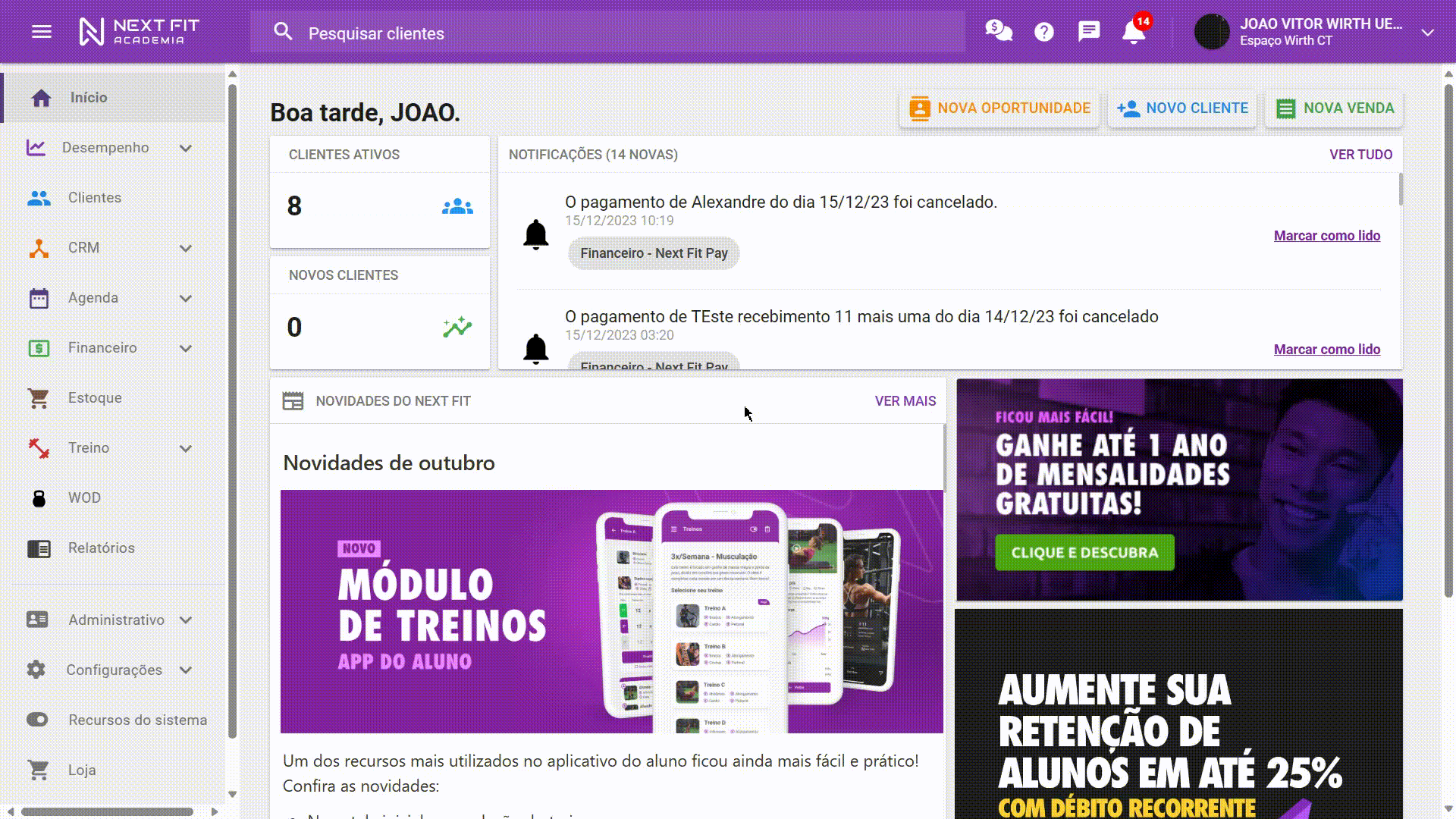Click the Estoque shopping cart icon
1456x819 pixels.
[39, 398]
